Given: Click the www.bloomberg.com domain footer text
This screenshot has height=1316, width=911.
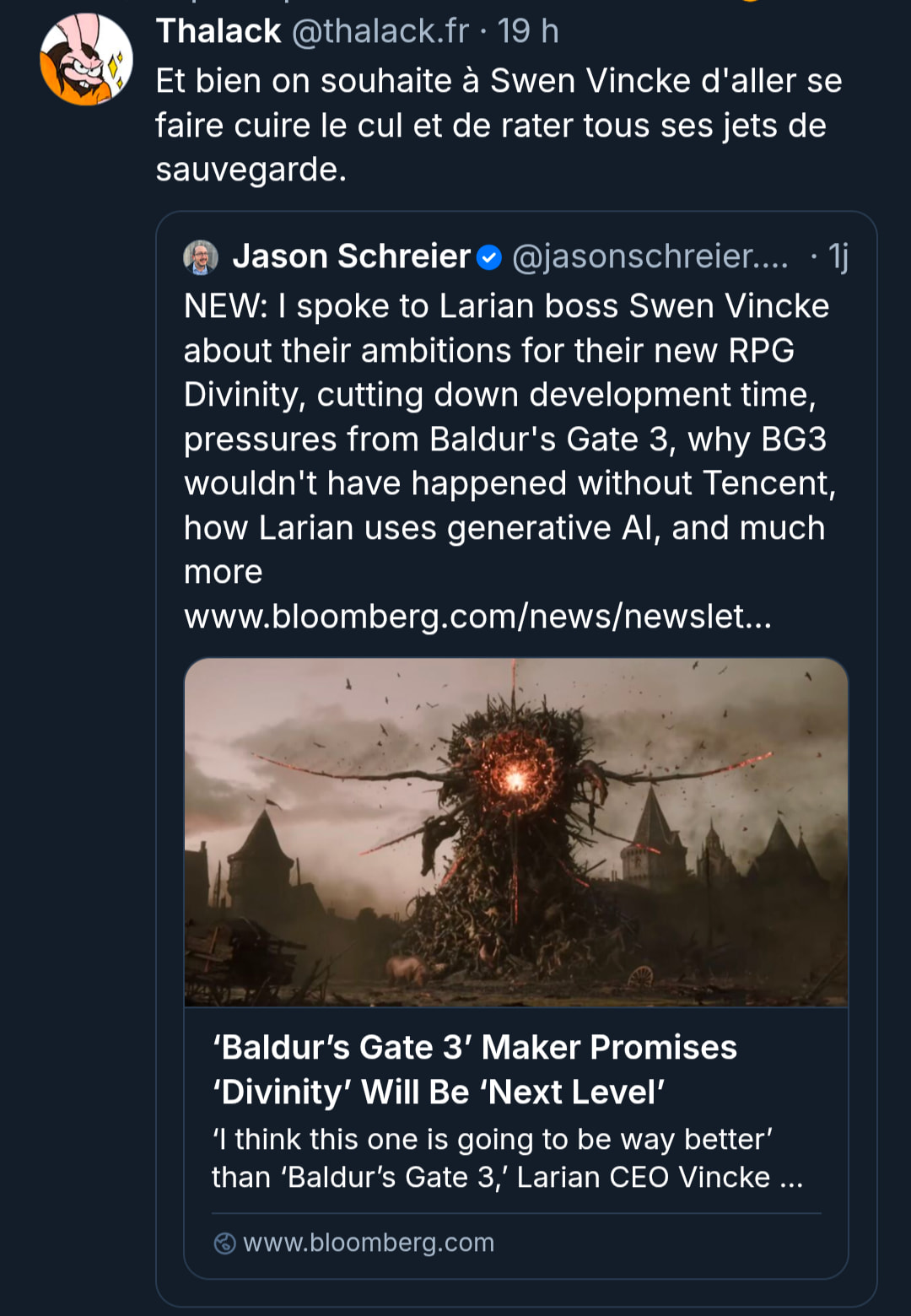Looking at the screenshot, I should [369, 1243].
